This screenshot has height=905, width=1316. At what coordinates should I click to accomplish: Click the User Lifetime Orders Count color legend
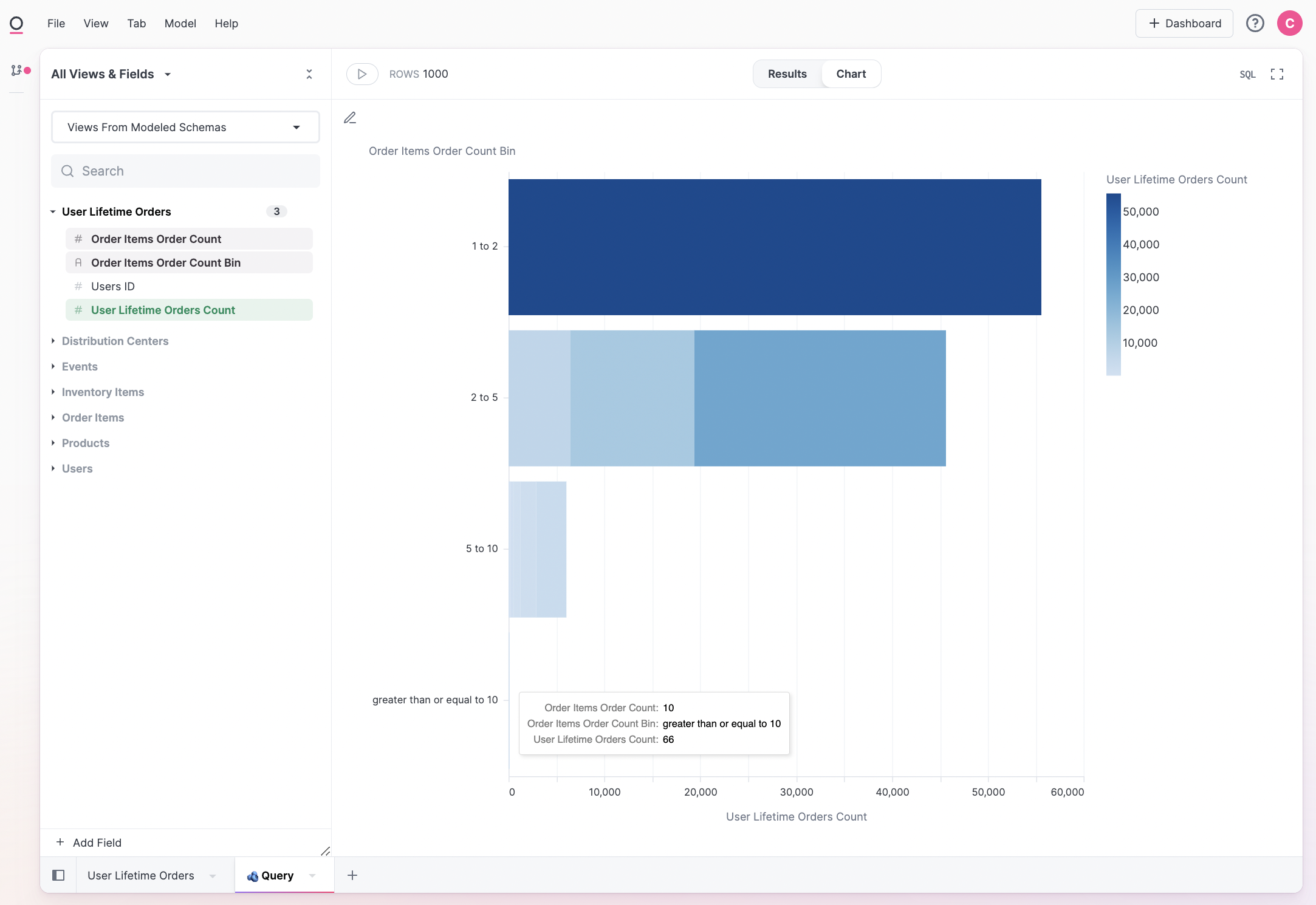tap(1114, 284)
